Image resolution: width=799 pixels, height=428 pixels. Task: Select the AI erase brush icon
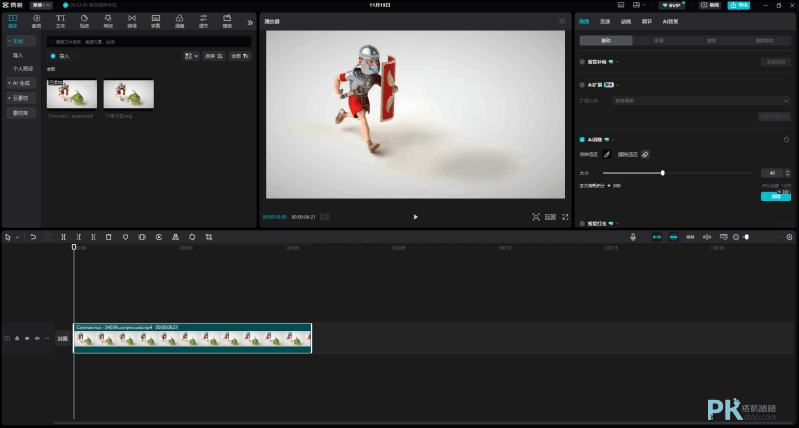point(607,154)
